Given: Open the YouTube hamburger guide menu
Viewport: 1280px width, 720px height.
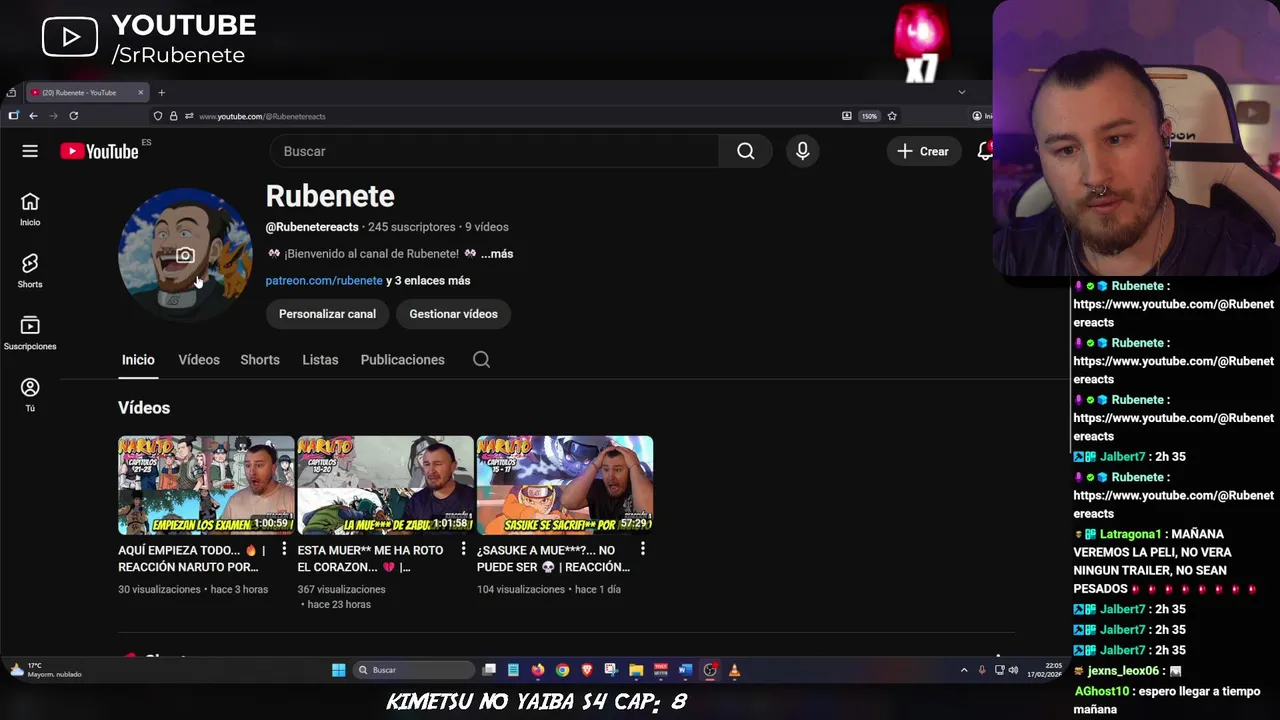Looking at the screenshot, I should point(30,151).
